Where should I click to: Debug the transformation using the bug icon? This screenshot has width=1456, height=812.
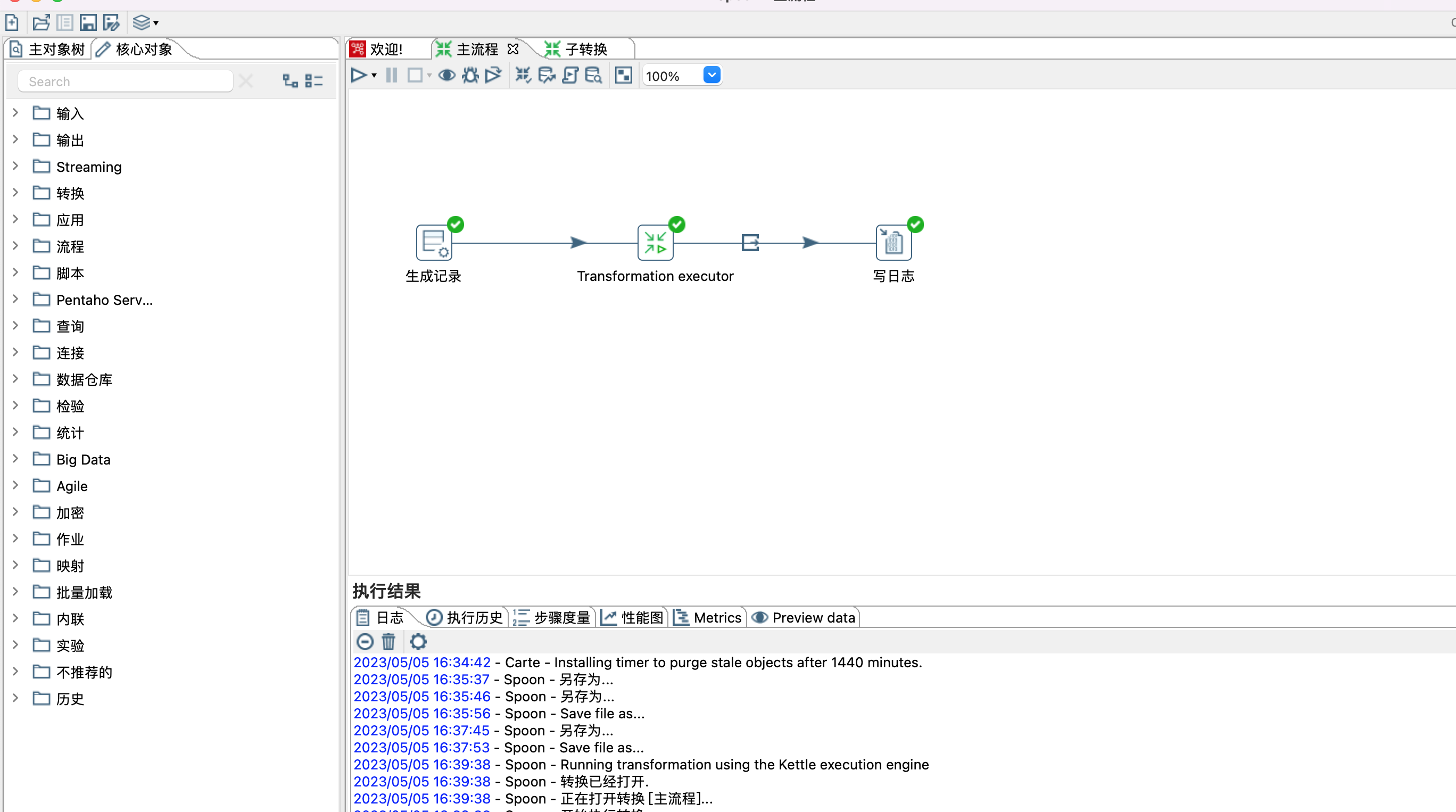pos(470,74)
